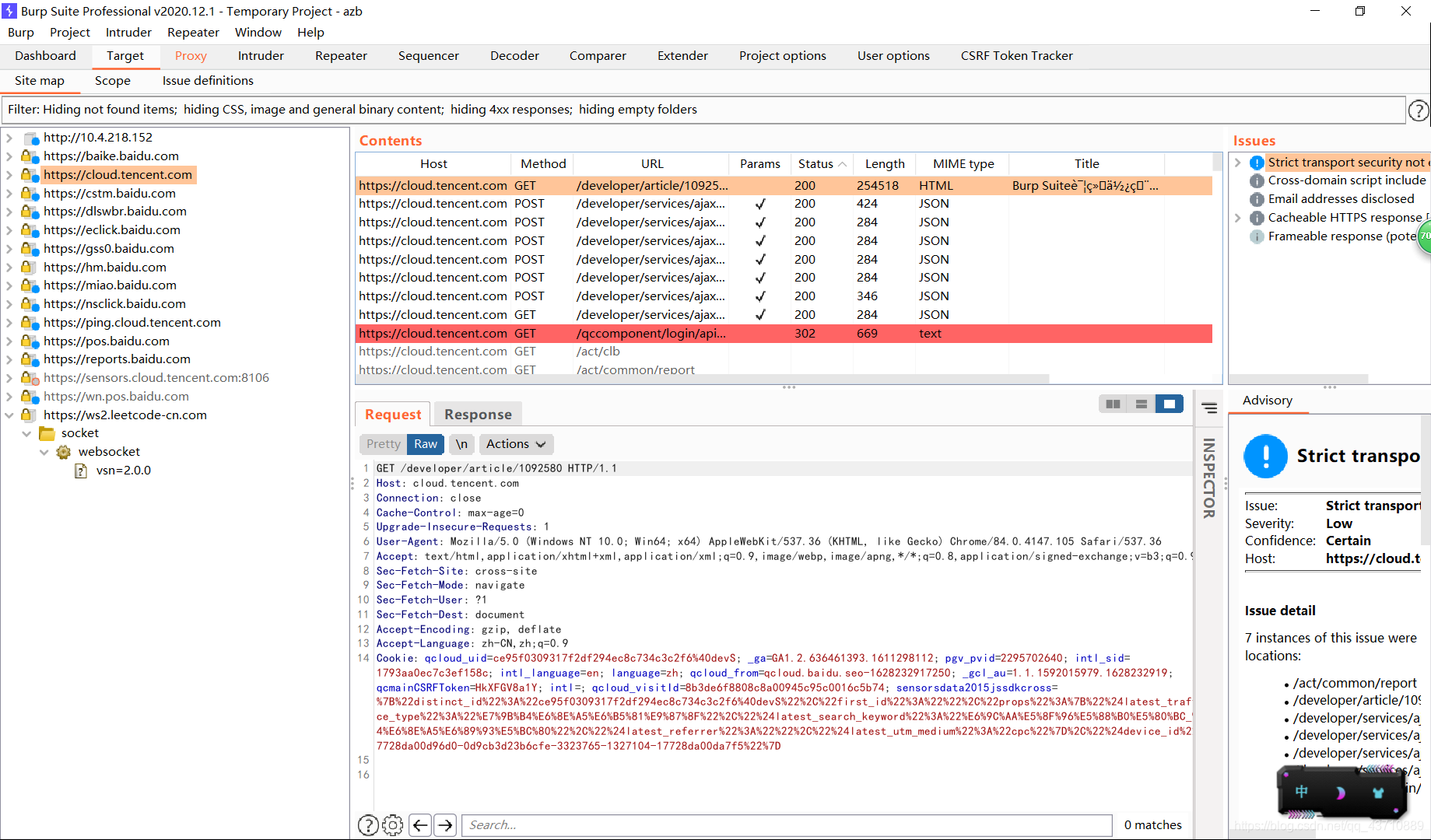
Task: Click the Filter settings bar
Action: tap(703, 110)
